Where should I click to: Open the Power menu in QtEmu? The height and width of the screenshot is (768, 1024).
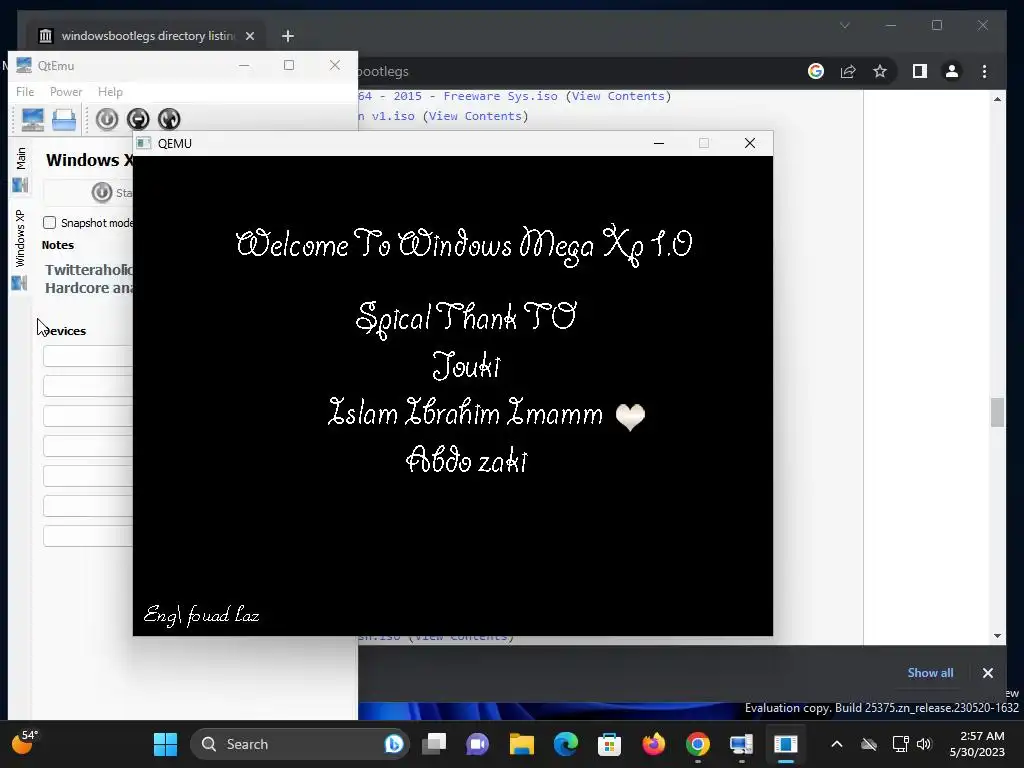(66, 92)
